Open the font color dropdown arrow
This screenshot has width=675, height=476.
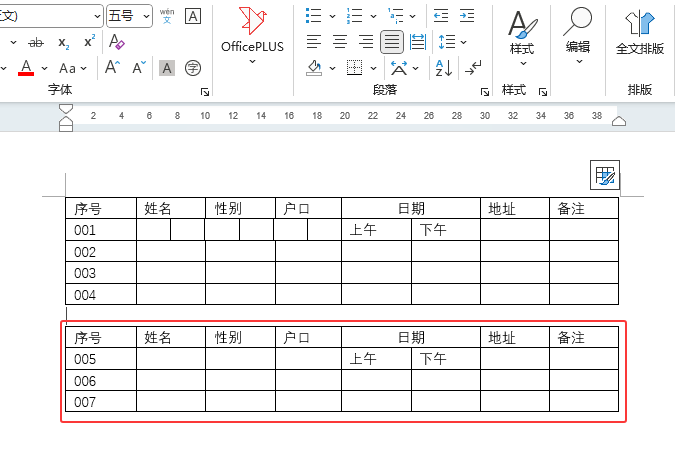44,68
